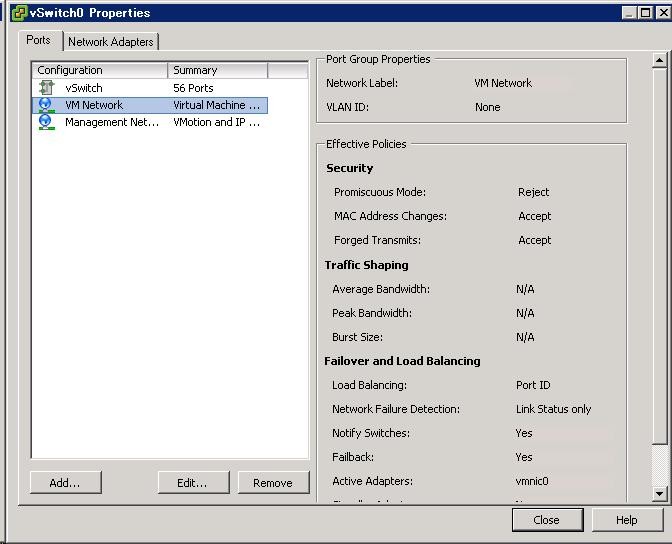This screenshot has width=672, height=544.
Task: Click the 'Promiscuous Mode:' label
Action: (380, 192)
